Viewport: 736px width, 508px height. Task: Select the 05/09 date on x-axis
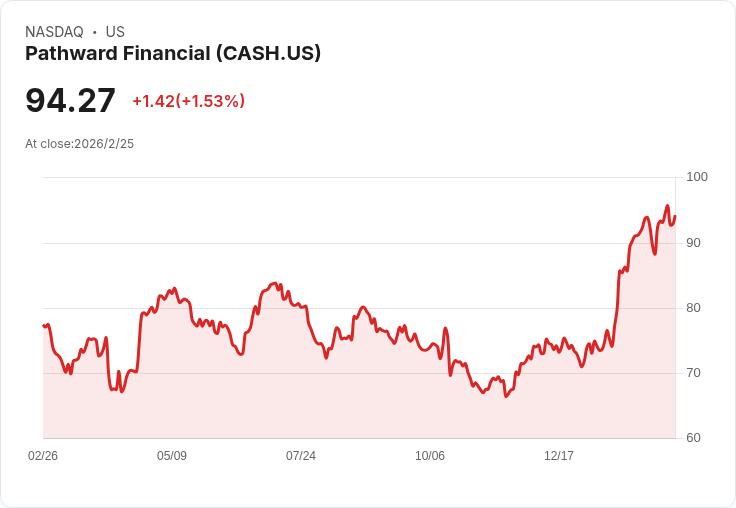pos(172,456)
